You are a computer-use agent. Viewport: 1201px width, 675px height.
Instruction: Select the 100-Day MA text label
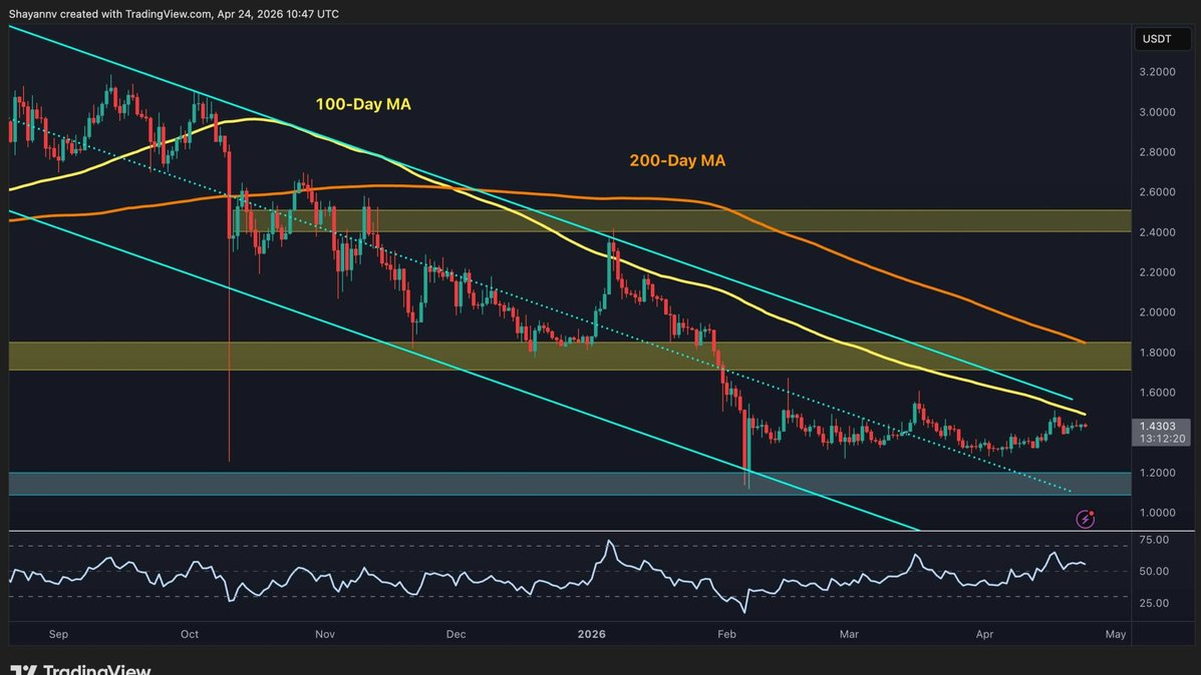tap(363, 104)
